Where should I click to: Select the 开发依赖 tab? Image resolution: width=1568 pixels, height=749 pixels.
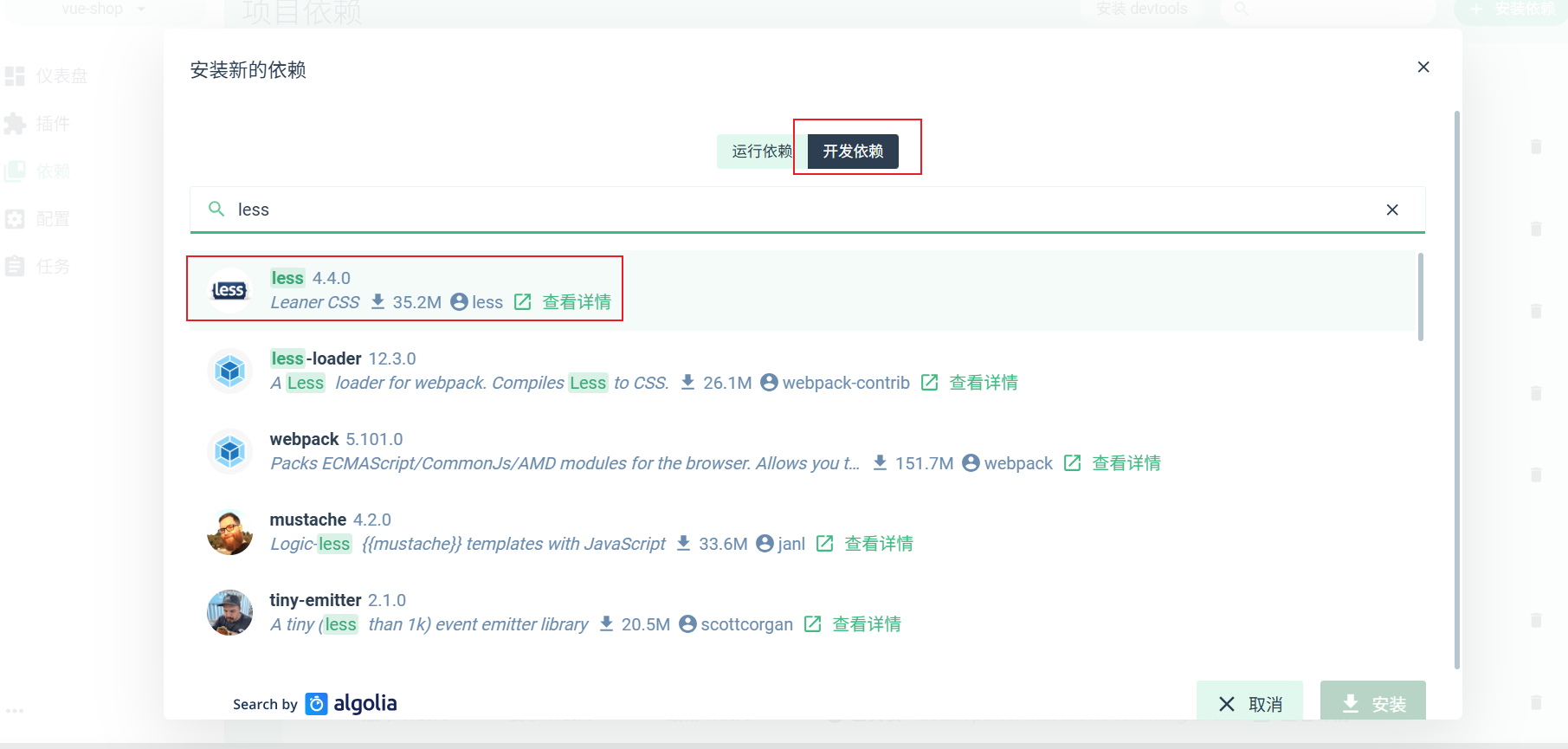(853, 152)
